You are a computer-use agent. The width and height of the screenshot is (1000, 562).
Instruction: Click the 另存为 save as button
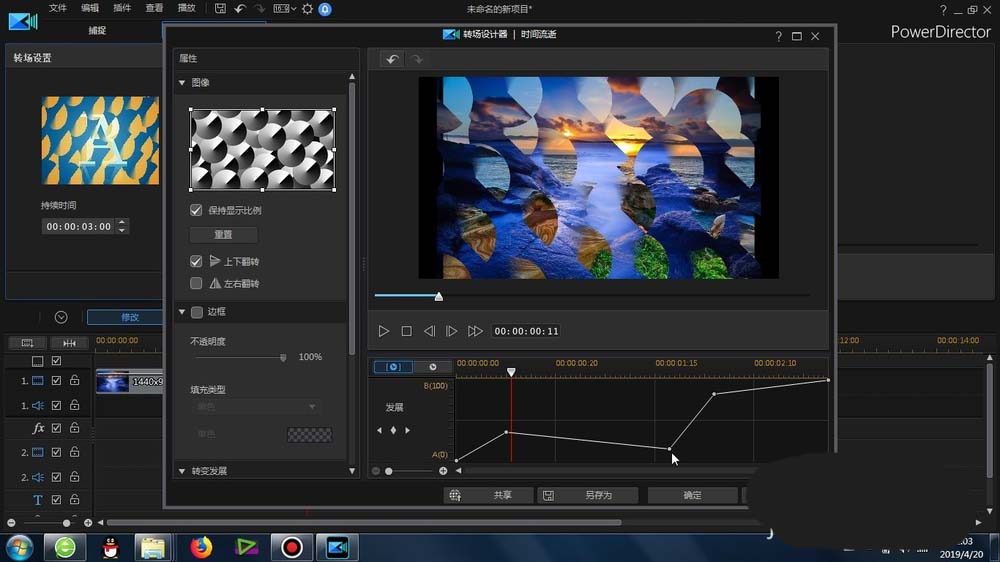point(588,495)
